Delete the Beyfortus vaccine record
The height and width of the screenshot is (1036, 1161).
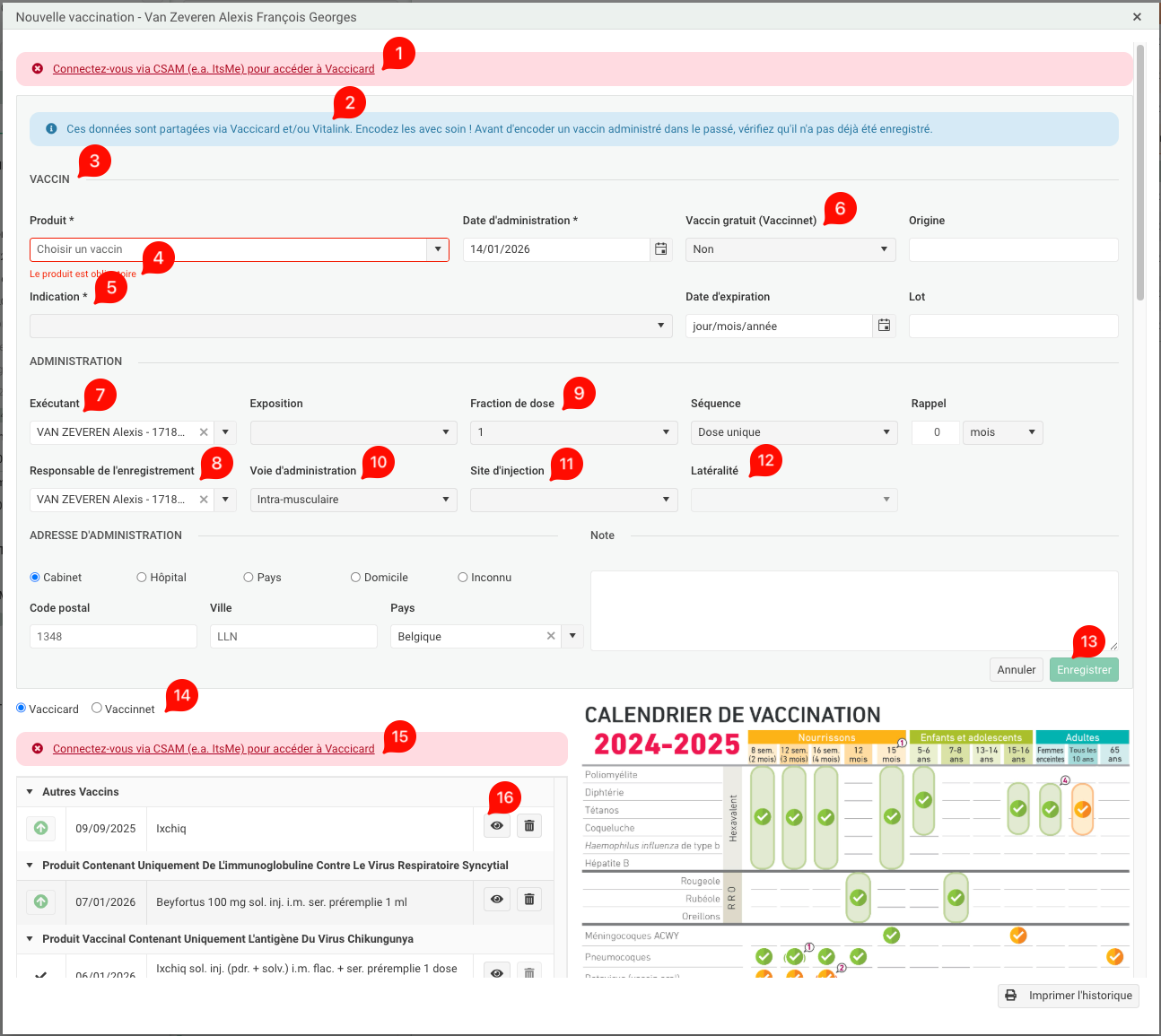[529, 899]
